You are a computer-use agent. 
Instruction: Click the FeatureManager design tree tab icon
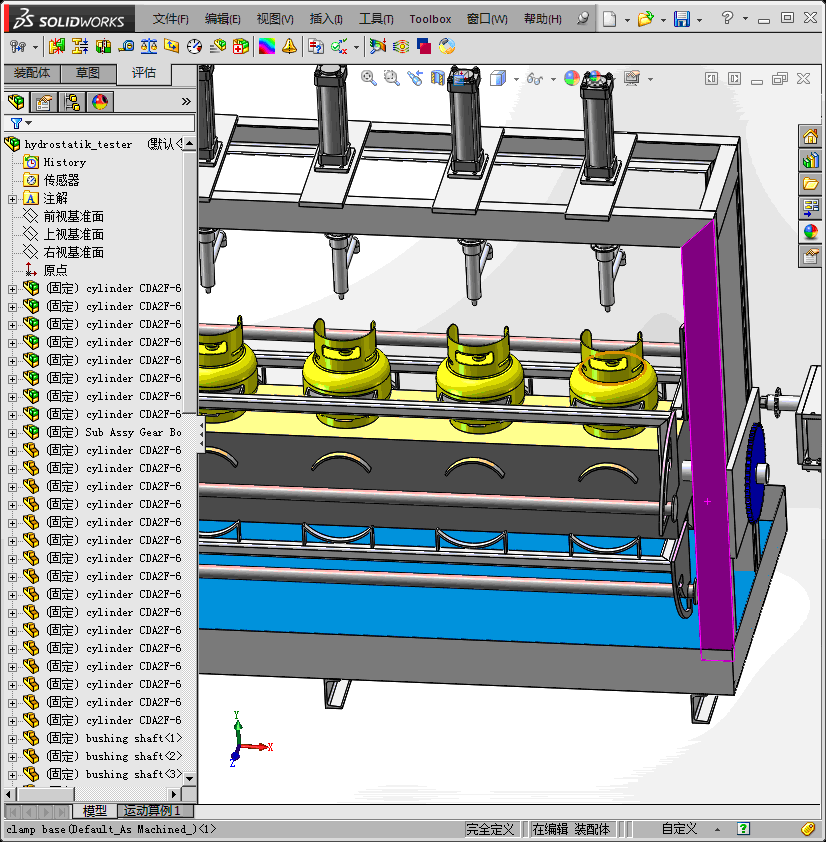point(15,101)
